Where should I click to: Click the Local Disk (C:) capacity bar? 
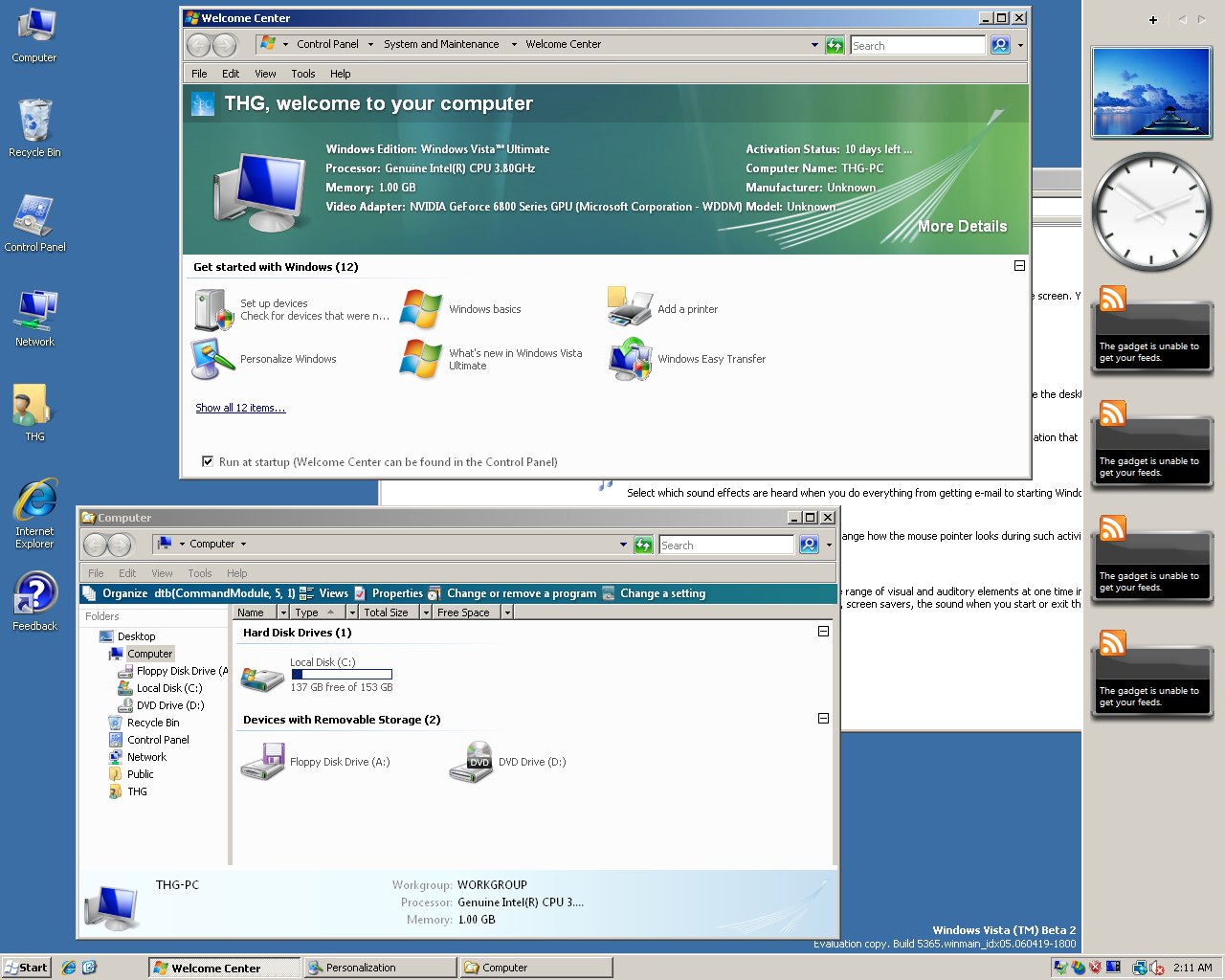(x=342, y=675)
